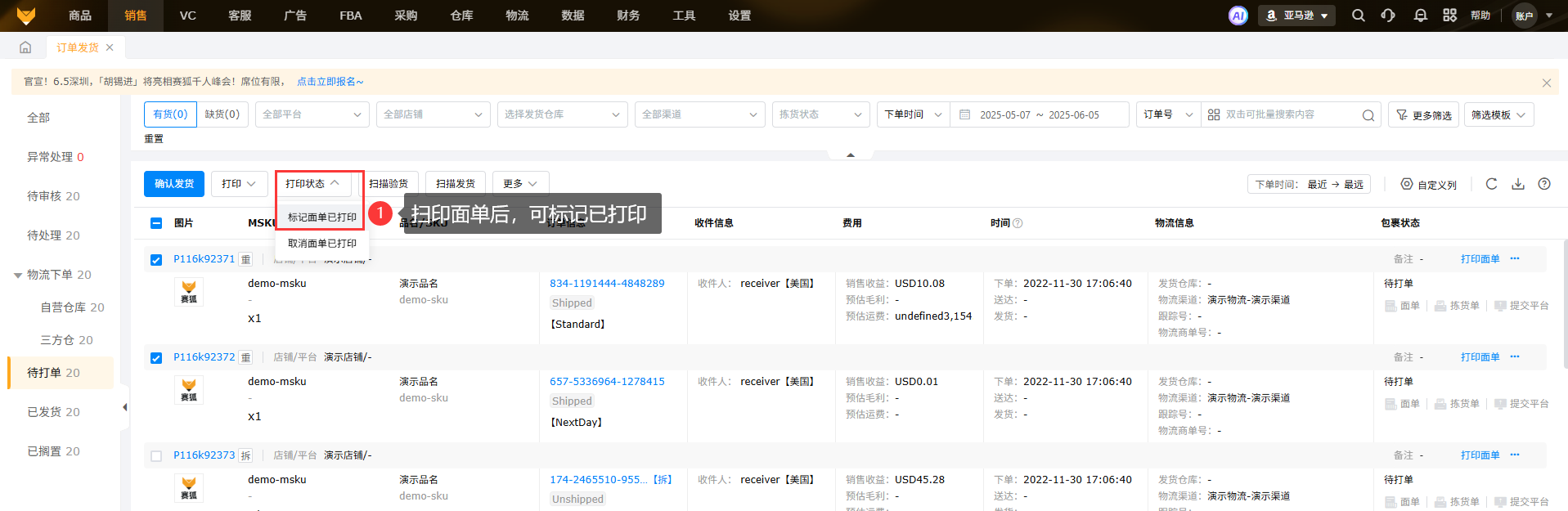
Task: Open the 下单时间 date type dropdown
Action: point(914,114)
